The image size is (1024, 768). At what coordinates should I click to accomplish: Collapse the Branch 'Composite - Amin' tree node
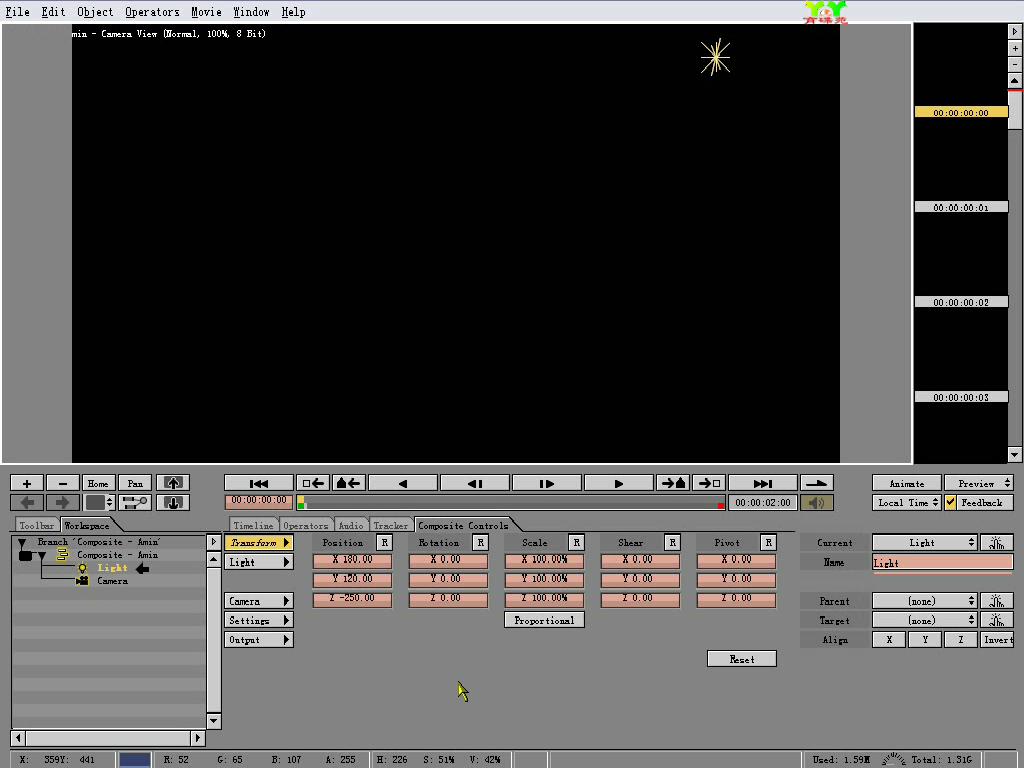pyautogui.click(x=22, y=543)
